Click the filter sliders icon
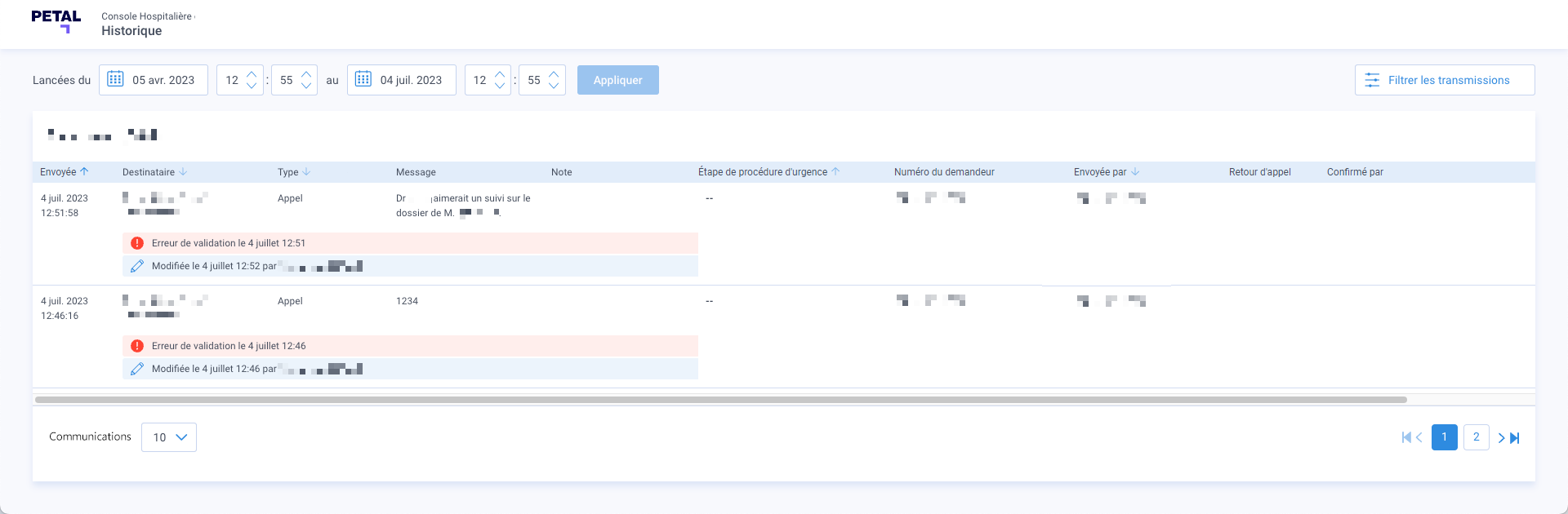This screenshot has width=1568, height=514. [1372, 80]
